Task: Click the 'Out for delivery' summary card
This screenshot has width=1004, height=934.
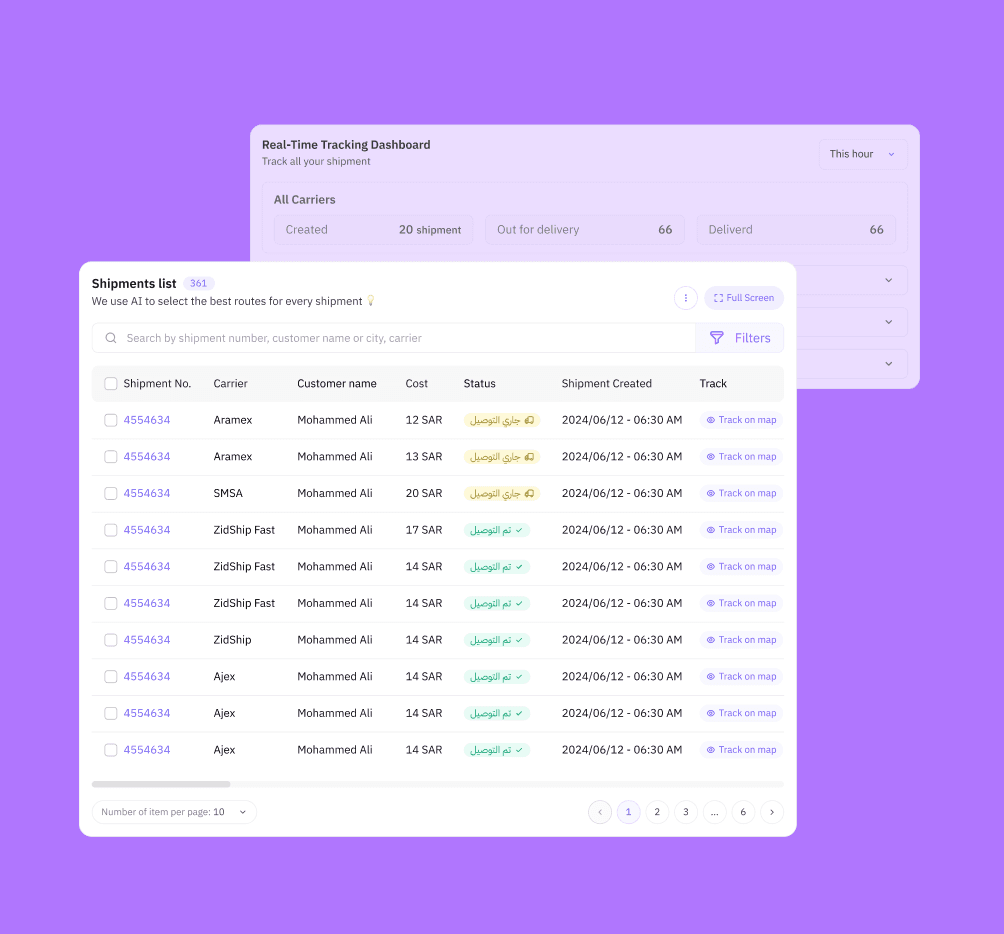Action: [584, 229]
